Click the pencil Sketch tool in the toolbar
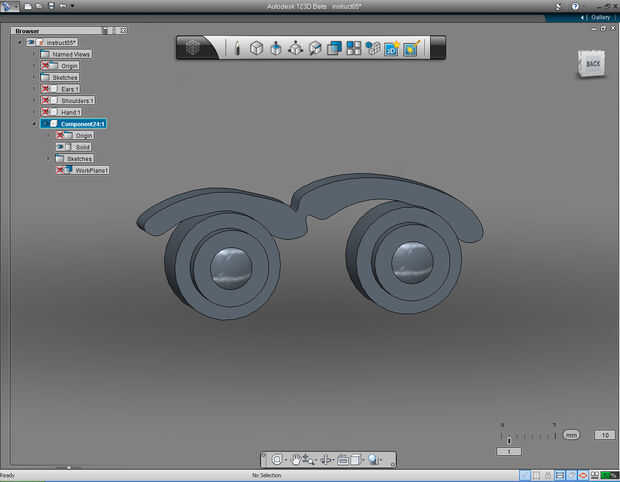Viewport: 620px width, 482px height. point(237,47)
